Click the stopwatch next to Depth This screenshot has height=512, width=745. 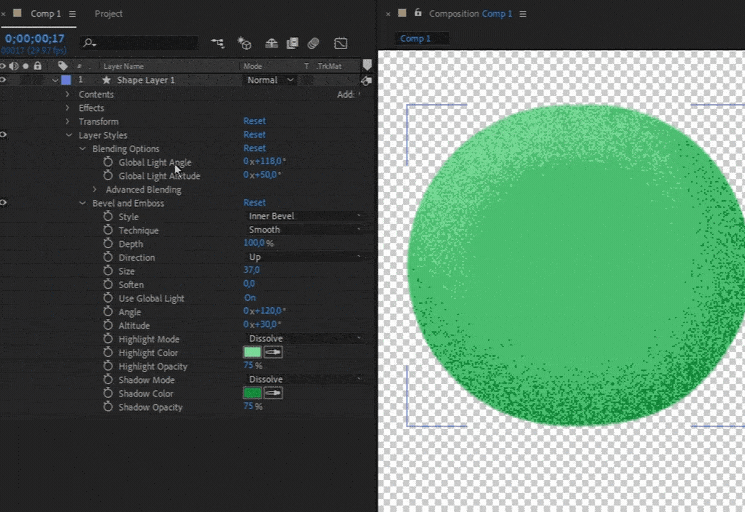(x=108, y=244)
